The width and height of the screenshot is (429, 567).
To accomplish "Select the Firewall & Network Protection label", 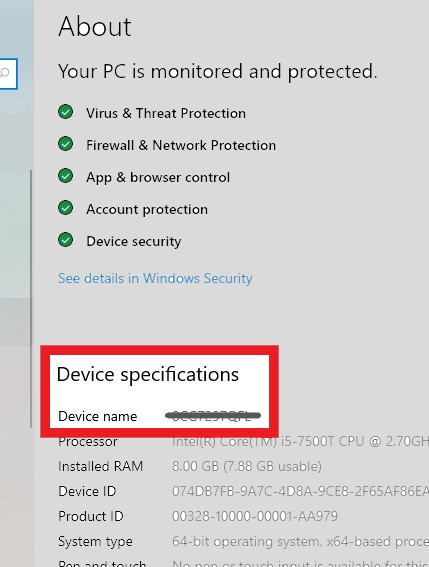I will pos(181,145).
